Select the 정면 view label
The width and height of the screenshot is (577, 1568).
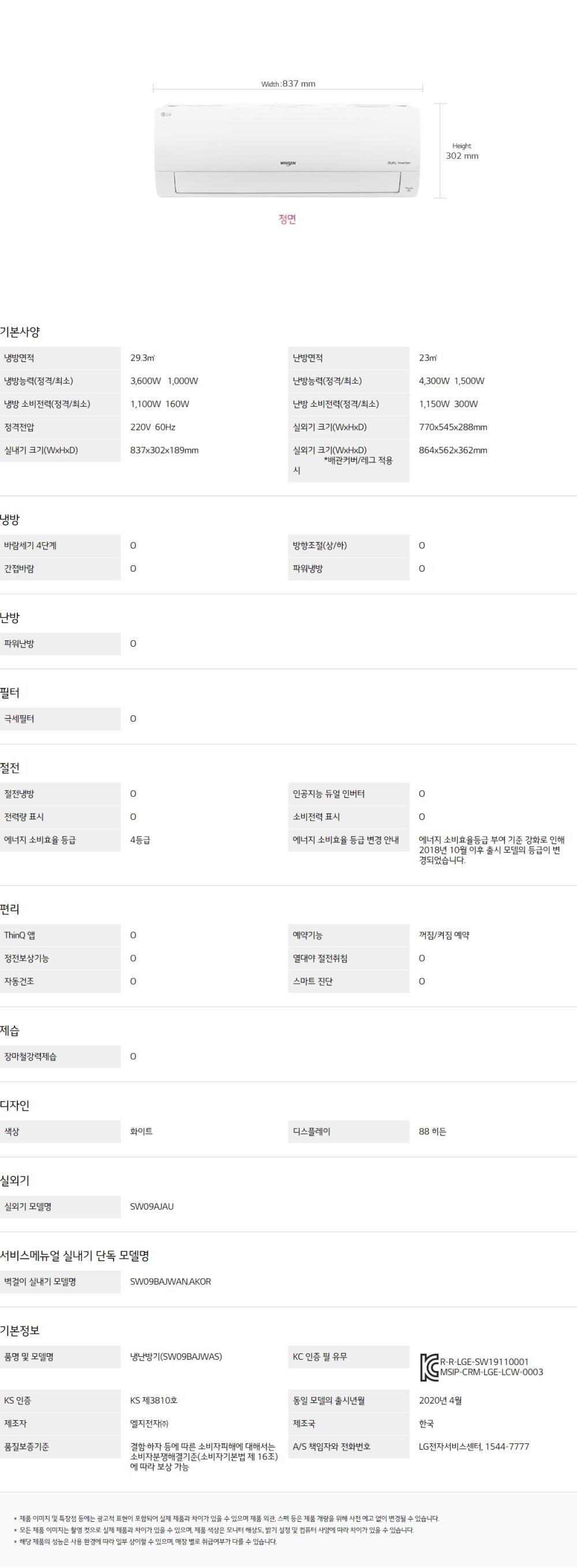pos(287,219)
